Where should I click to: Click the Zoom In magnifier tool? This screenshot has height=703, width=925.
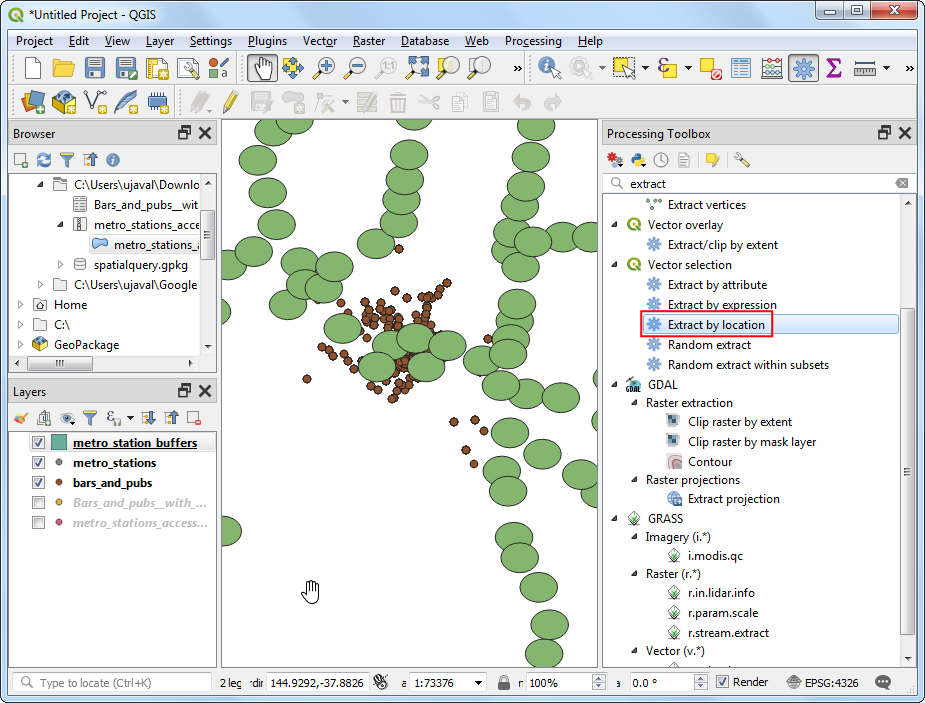tap(324, 68)
